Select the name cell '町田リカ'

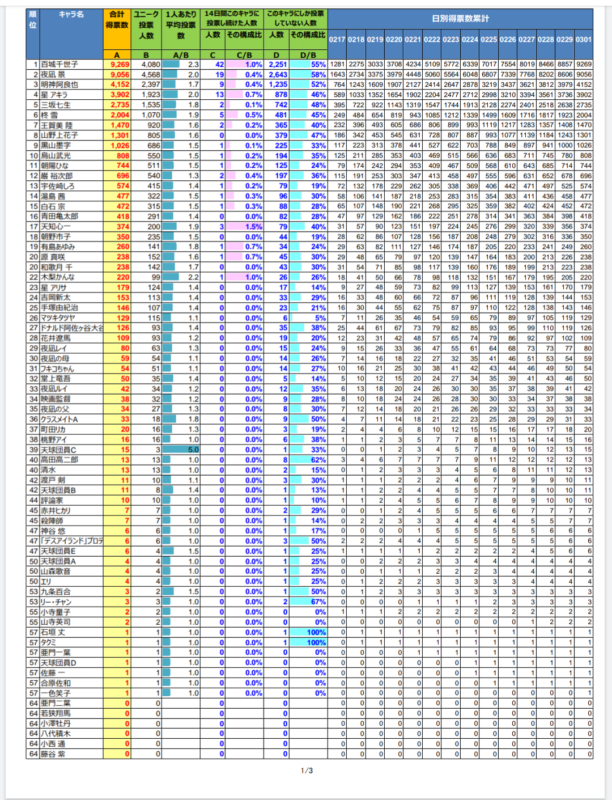click(x=71, y=429)
